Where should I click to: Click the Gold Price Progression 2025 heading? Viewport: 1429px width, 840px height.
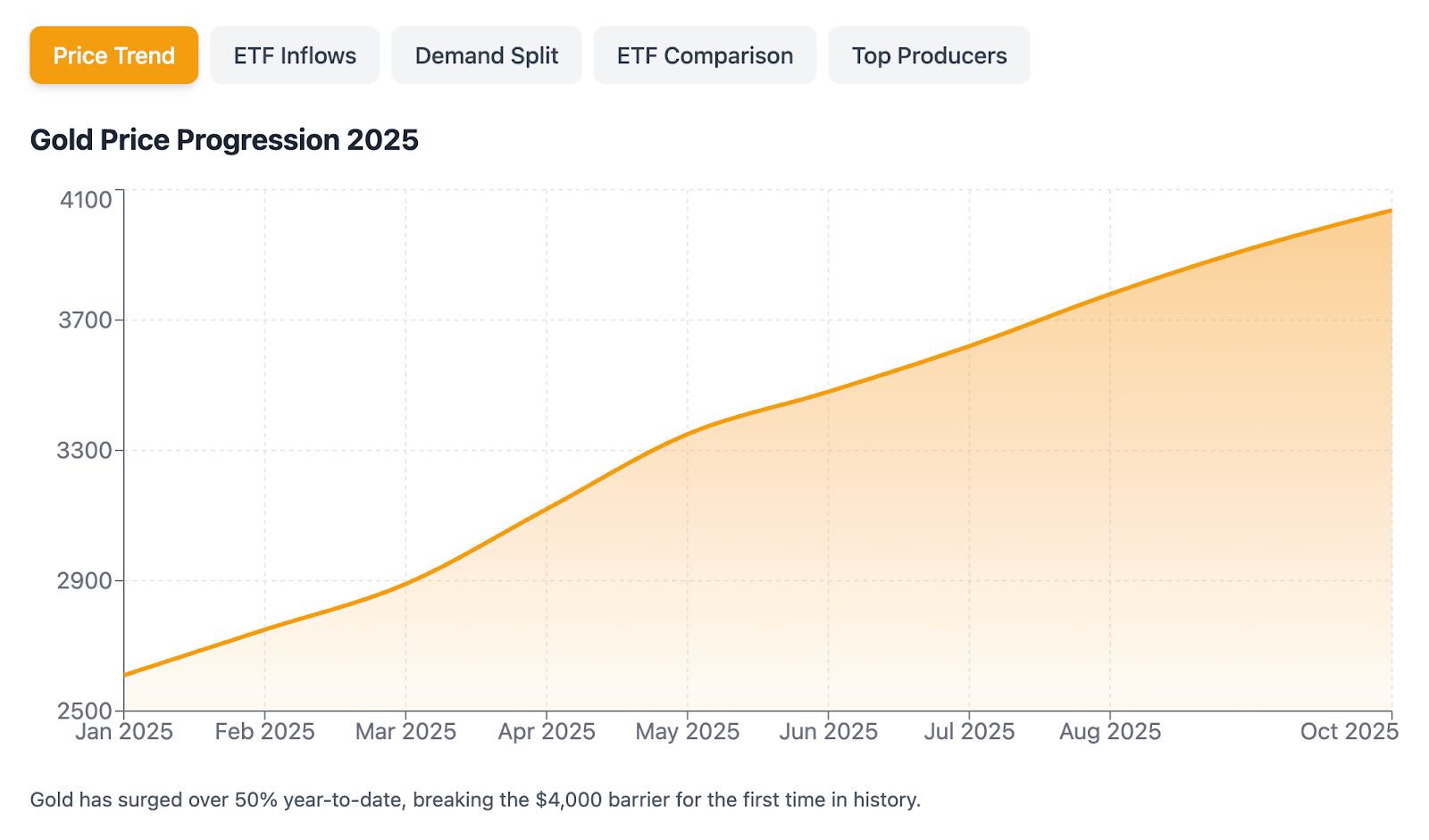tap(224, 140)
